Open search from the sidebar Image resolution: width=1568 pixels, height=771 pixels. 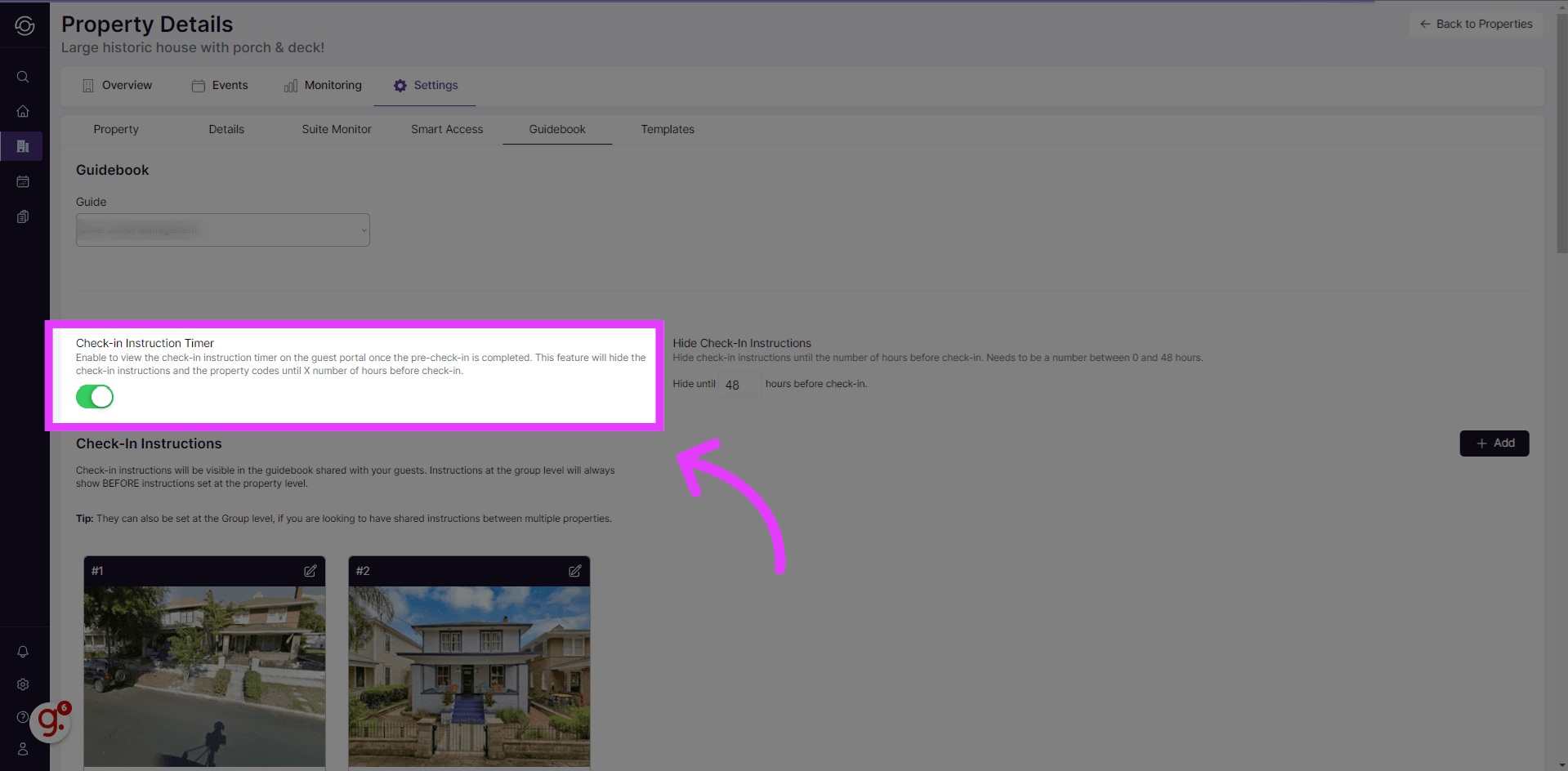click(x=22, y=76)
